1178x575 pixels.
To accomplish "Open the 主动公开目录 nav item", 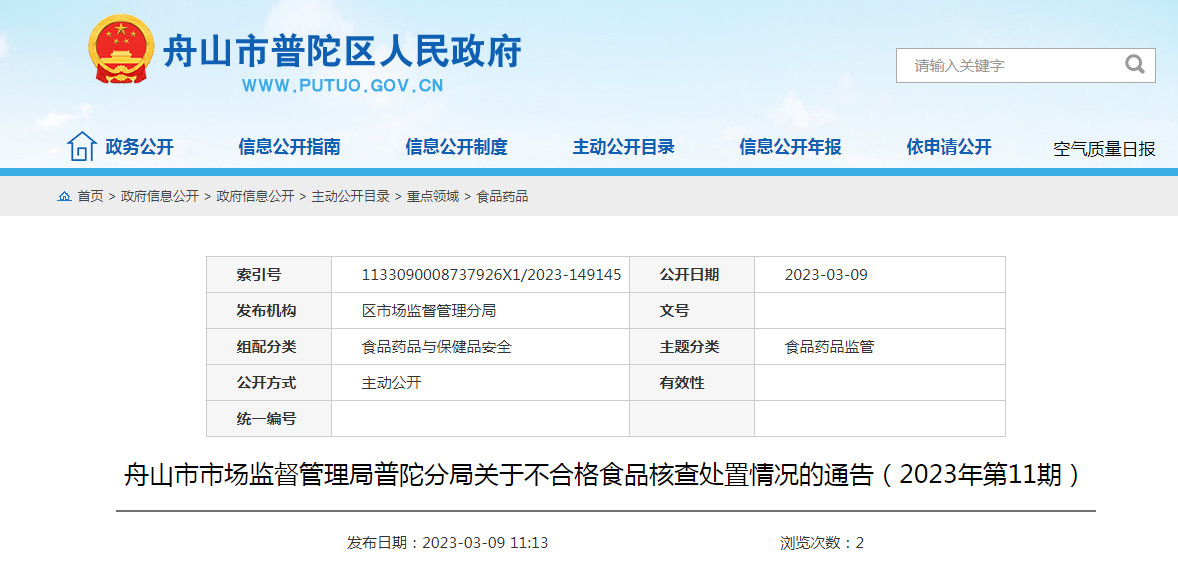I will coord(624,147).
